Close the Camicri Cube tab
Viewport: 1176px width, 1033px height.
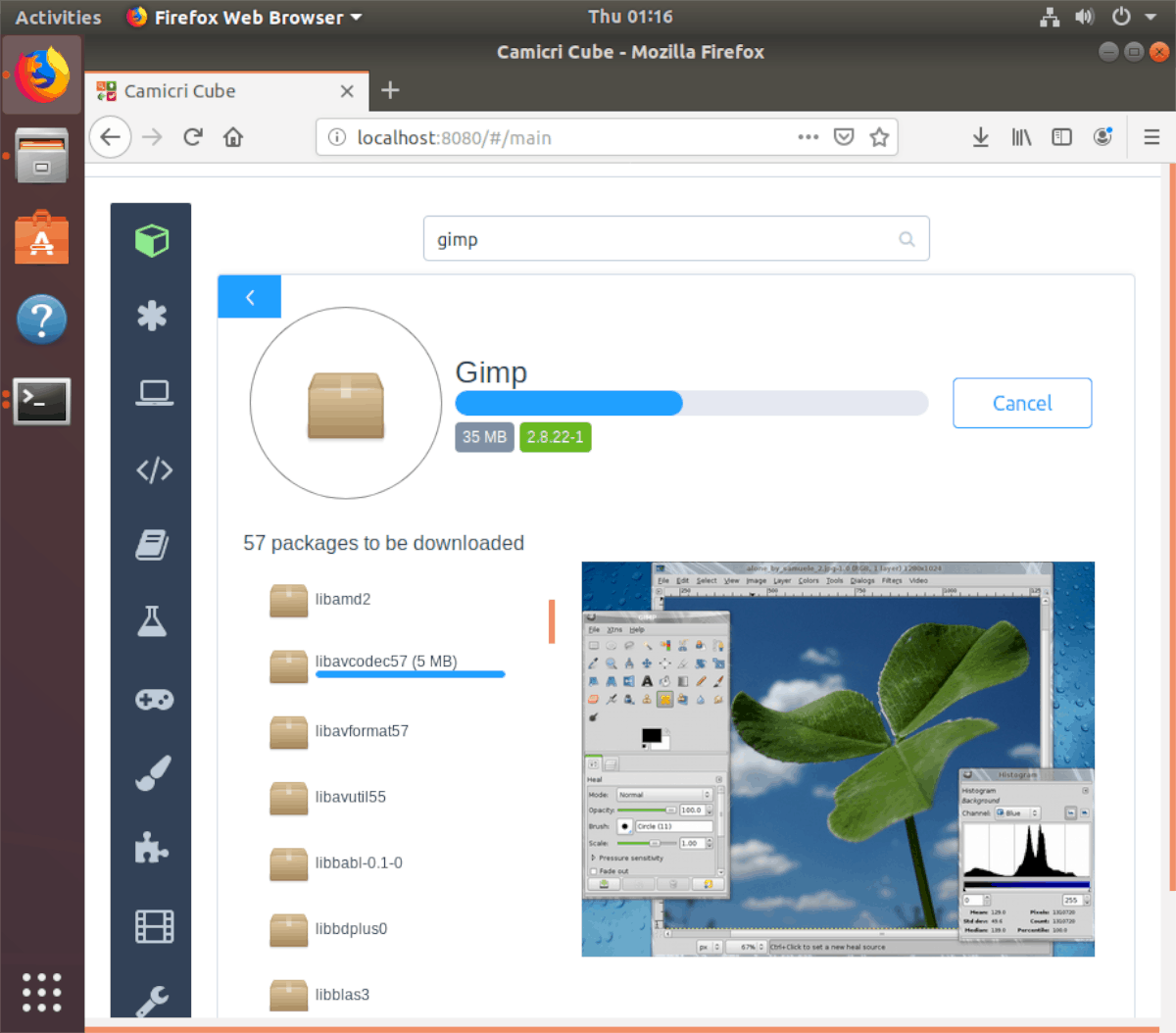click(x=347, y=91)
